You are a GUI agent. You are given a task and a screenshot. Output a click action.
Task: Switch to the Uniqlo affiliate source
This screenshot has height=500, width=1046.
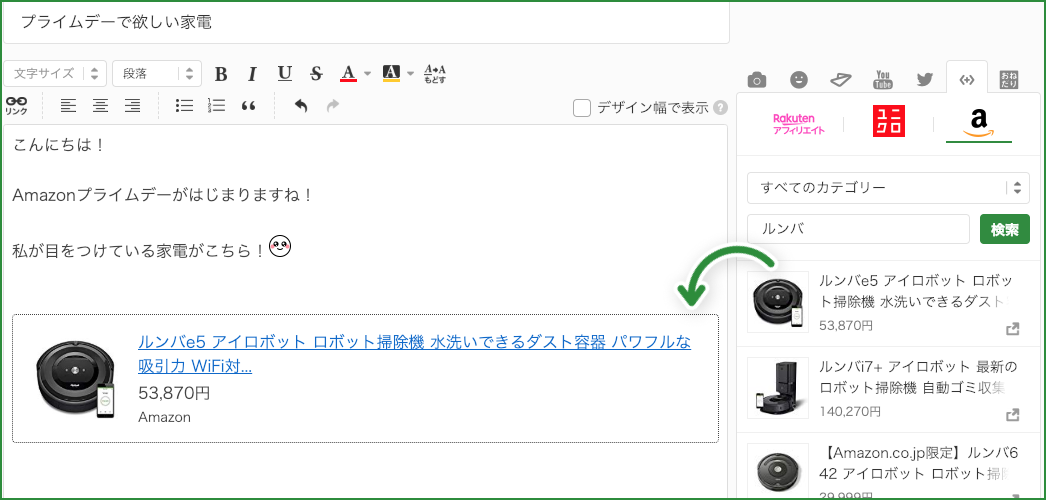(x=889, y=122)
